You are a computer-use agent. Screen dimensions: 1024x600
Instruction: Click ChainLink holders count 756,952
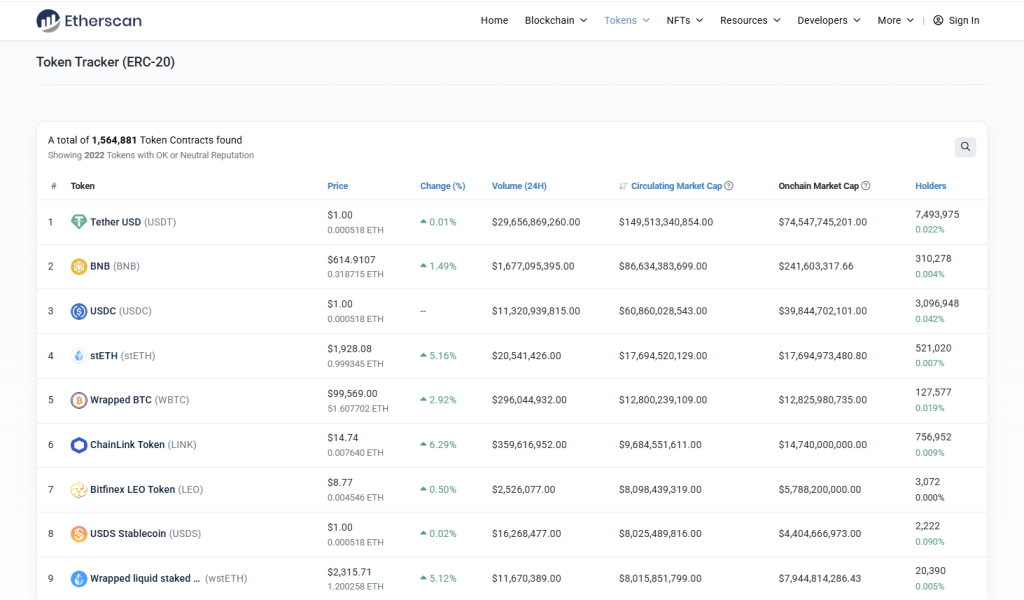tap(933, 437)
